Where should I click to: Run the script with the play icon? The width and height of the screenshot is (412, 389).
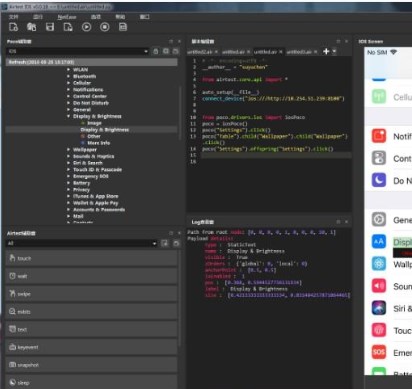click(86, 27)
